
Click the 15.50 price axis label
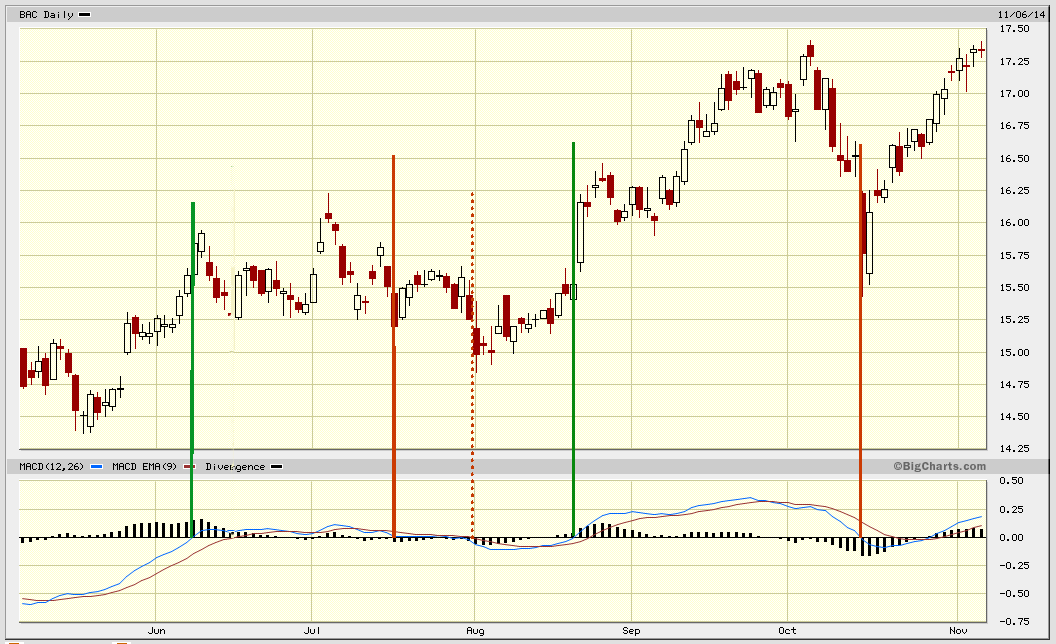coord(1014,288)
